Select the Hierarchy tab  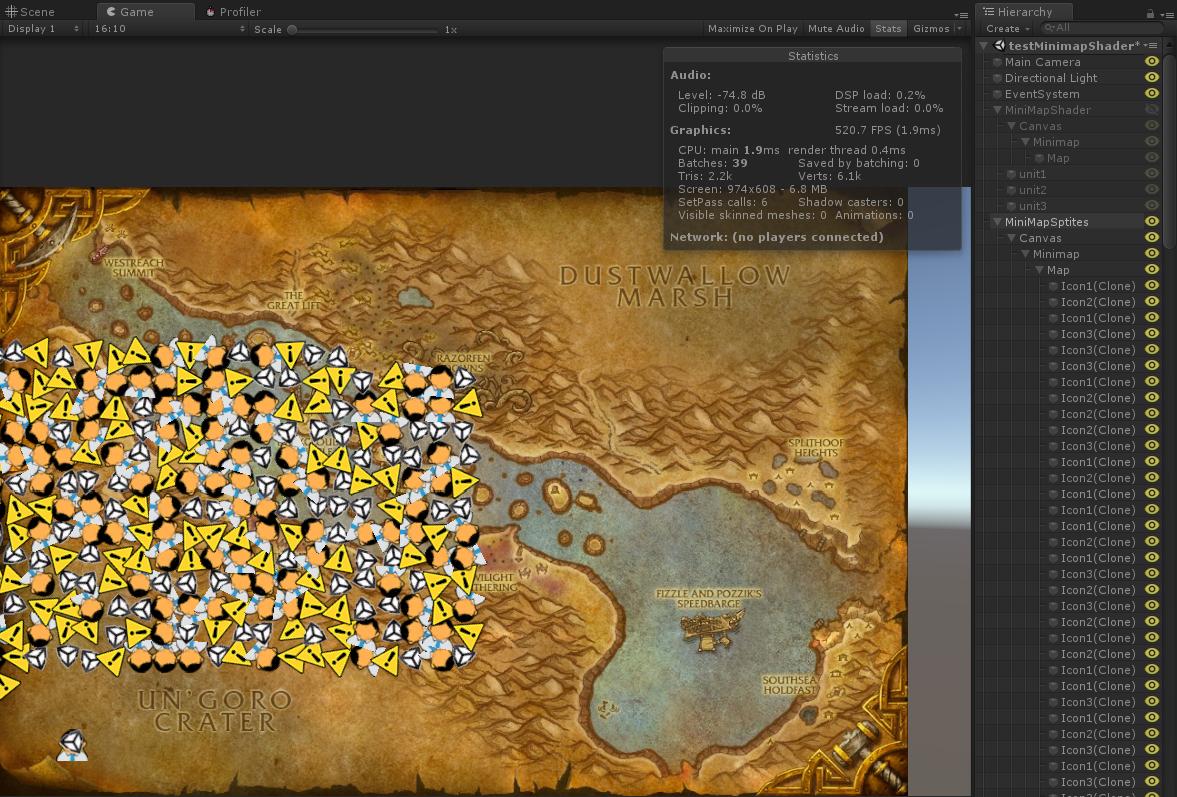pos(1024,12)
